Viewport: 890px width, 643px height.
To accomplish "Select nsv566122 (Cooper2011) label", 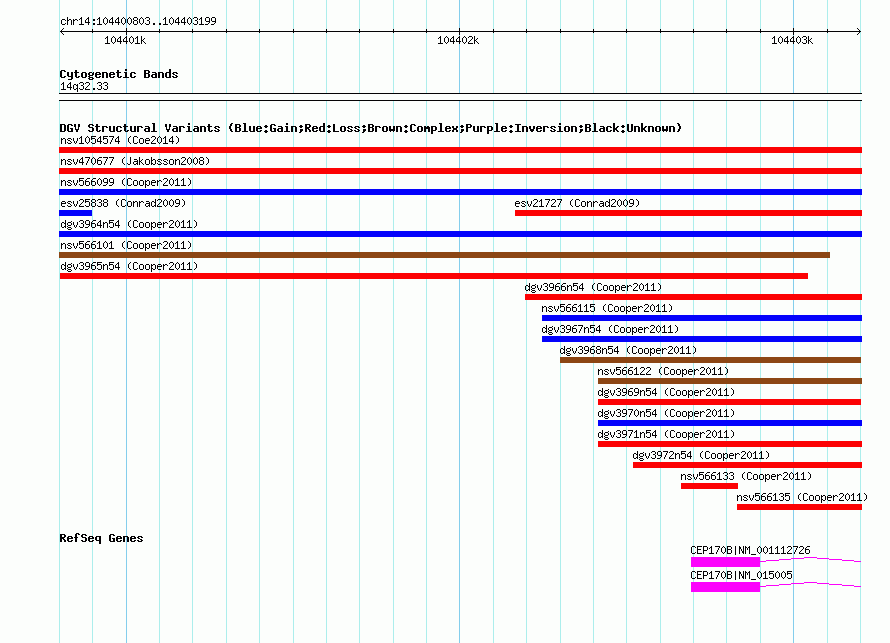I will click(663, 371).
